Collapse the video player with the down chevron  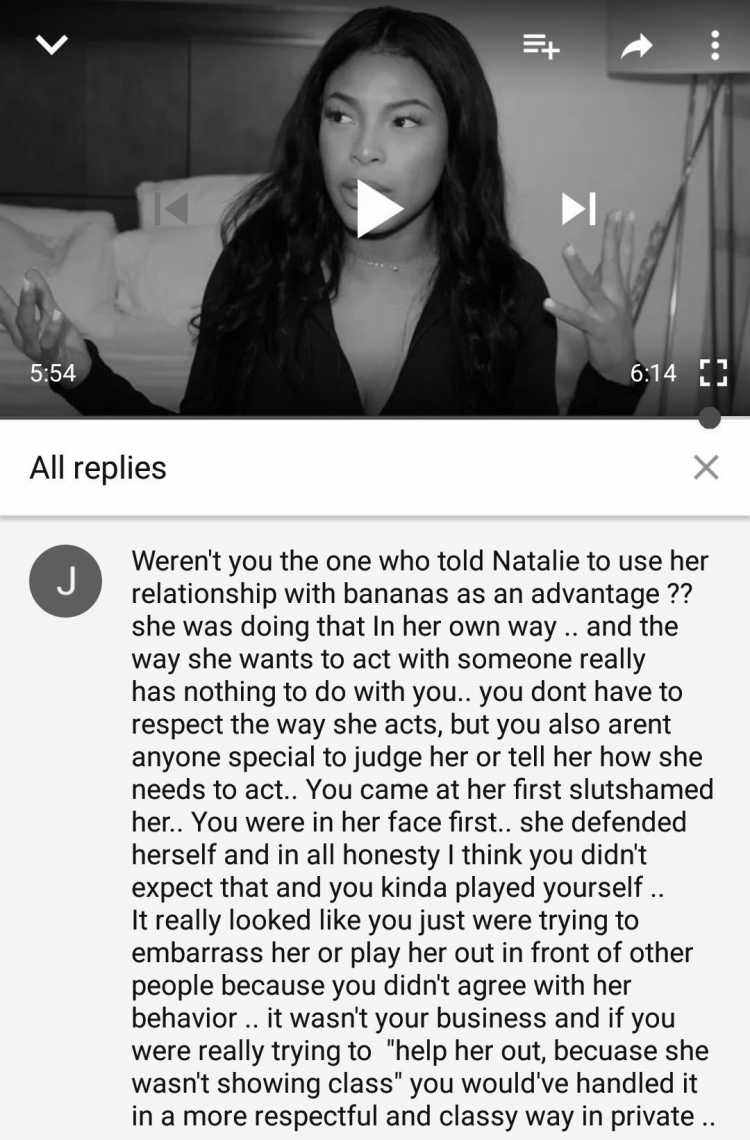pos(52,44)
